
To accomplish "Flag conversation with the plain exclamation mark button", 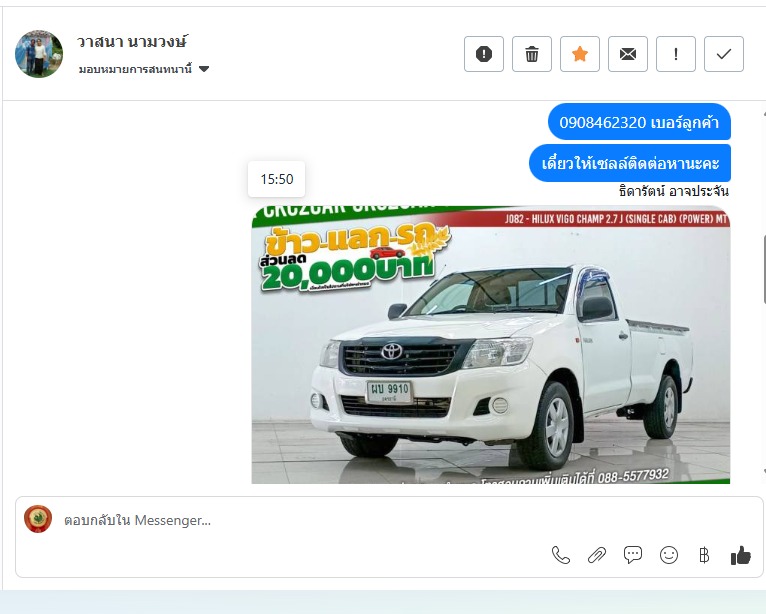I will pyautogui.click(x=676, y=54).
